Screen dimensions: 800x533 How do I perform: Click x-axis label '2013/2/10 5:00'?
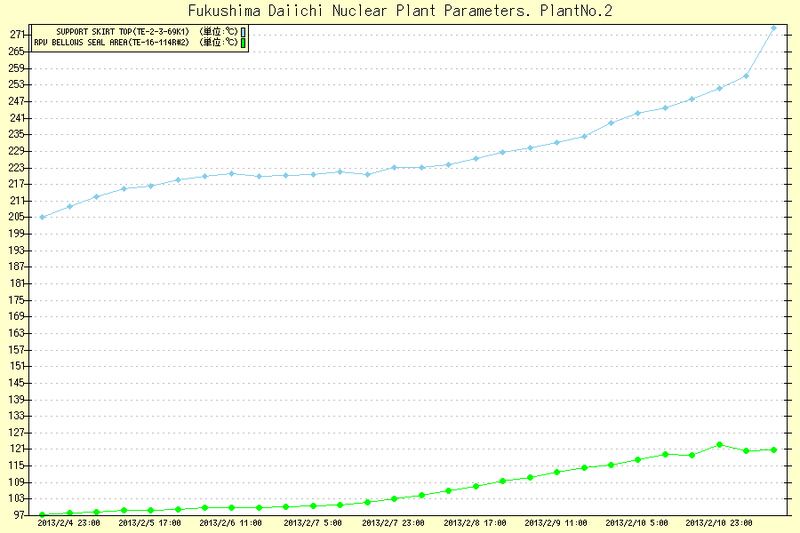(637, 523)
